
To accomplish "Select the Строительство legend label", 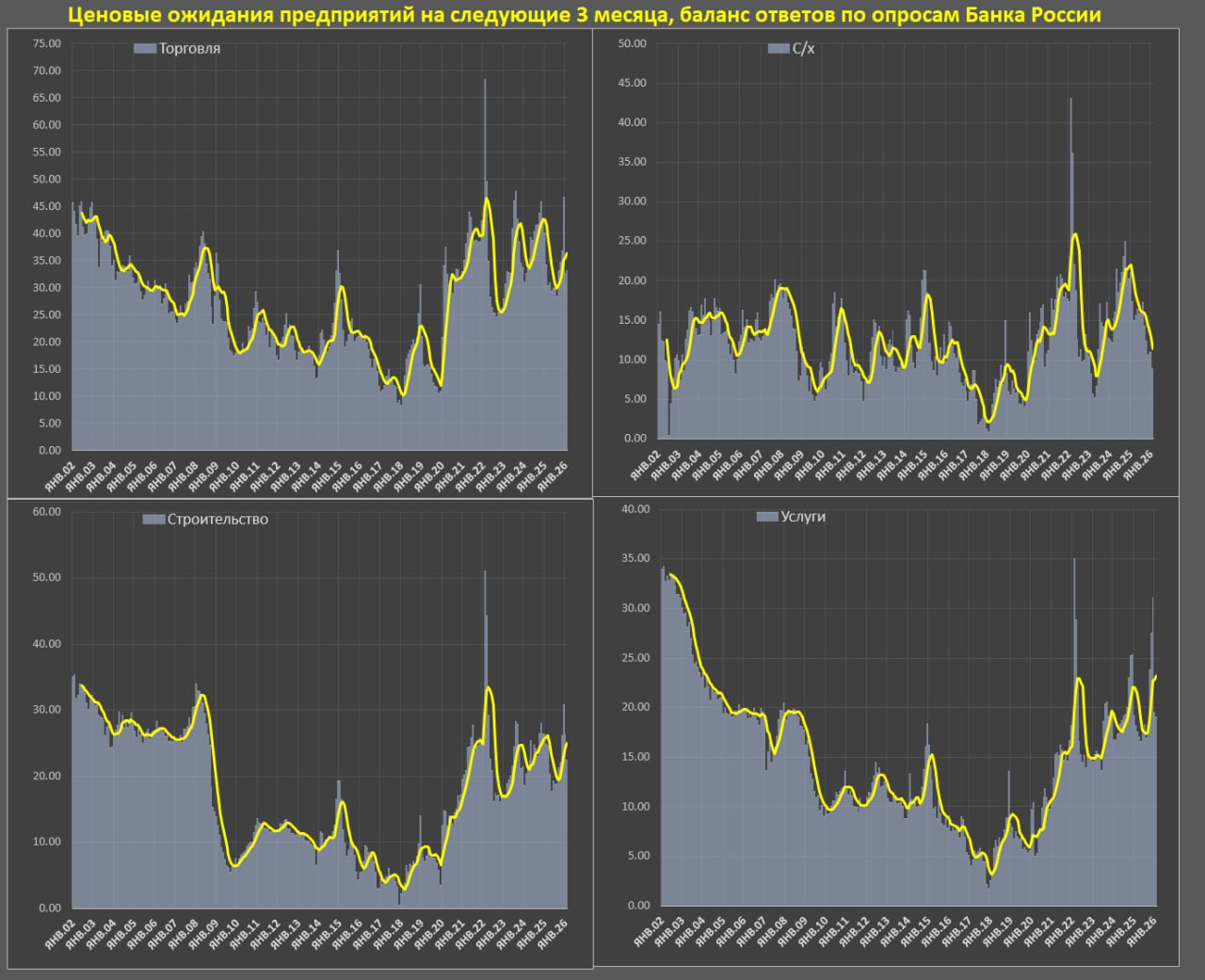I will click(x=217, y=520).
